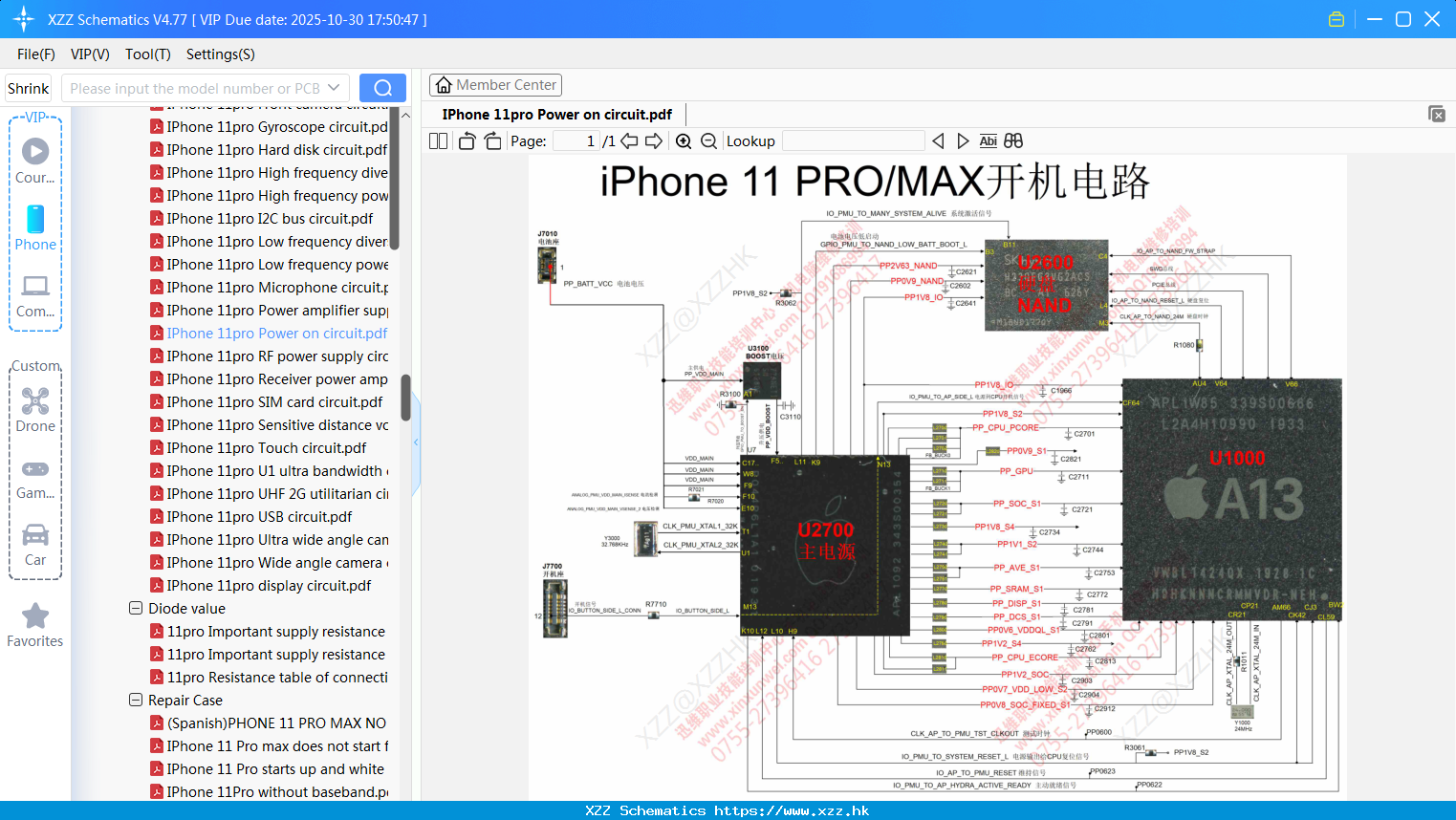Open IPhone 11pro Hard disk circuit.pdf
This screenshot has height=820, width=1456.
(269, 149)
